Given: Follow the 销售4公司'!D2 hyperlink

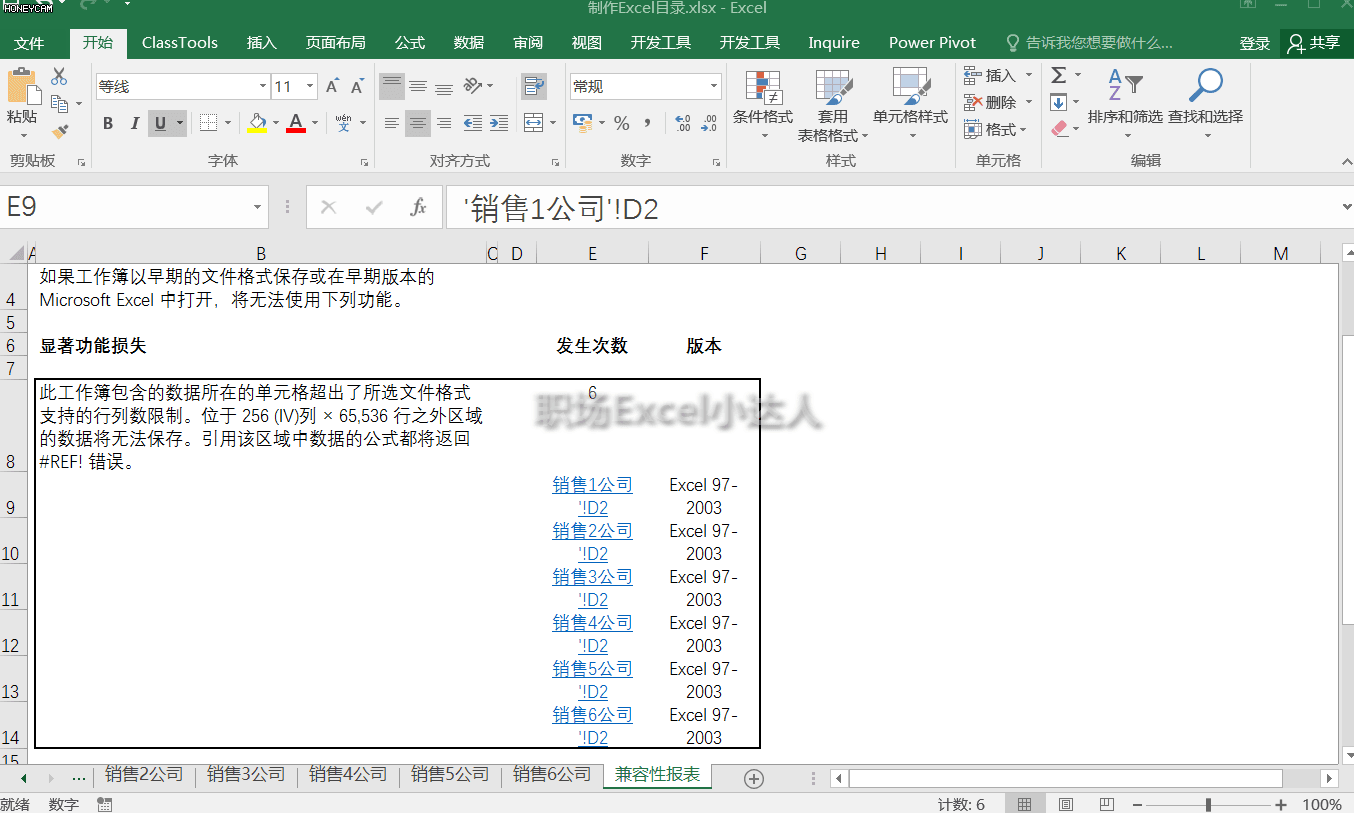Looking at the screenshot, I should (x=593, y=634).
